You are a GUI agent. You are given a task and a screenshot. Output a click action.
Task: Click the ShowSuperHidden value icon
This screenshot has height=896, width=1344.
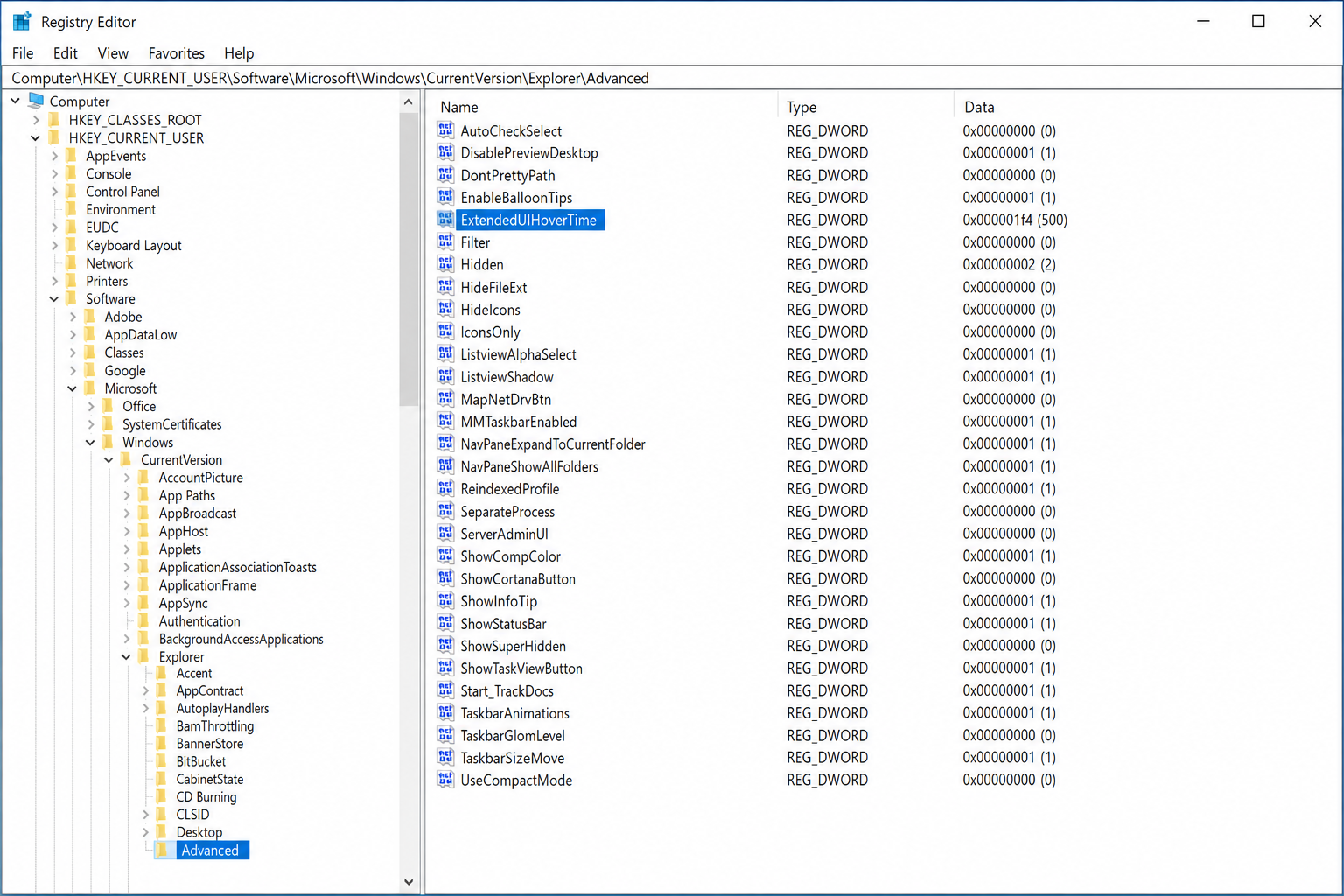pyautogui.click(x=445, y=646)
